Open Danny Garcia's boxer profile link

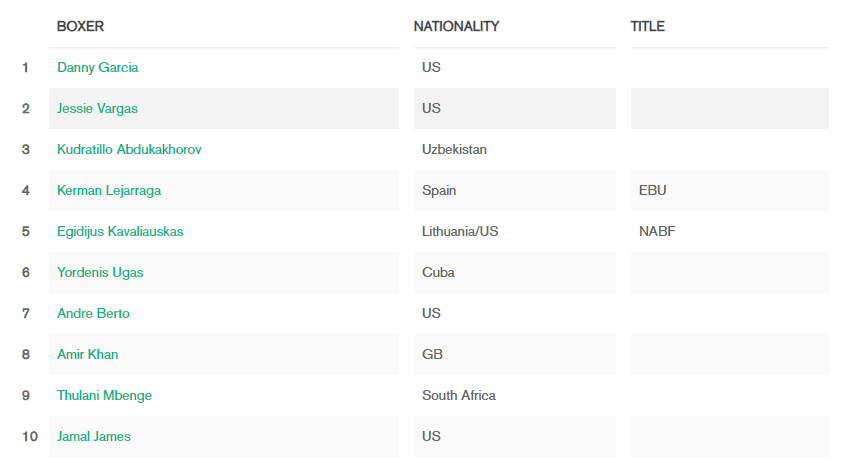(97, 67)
